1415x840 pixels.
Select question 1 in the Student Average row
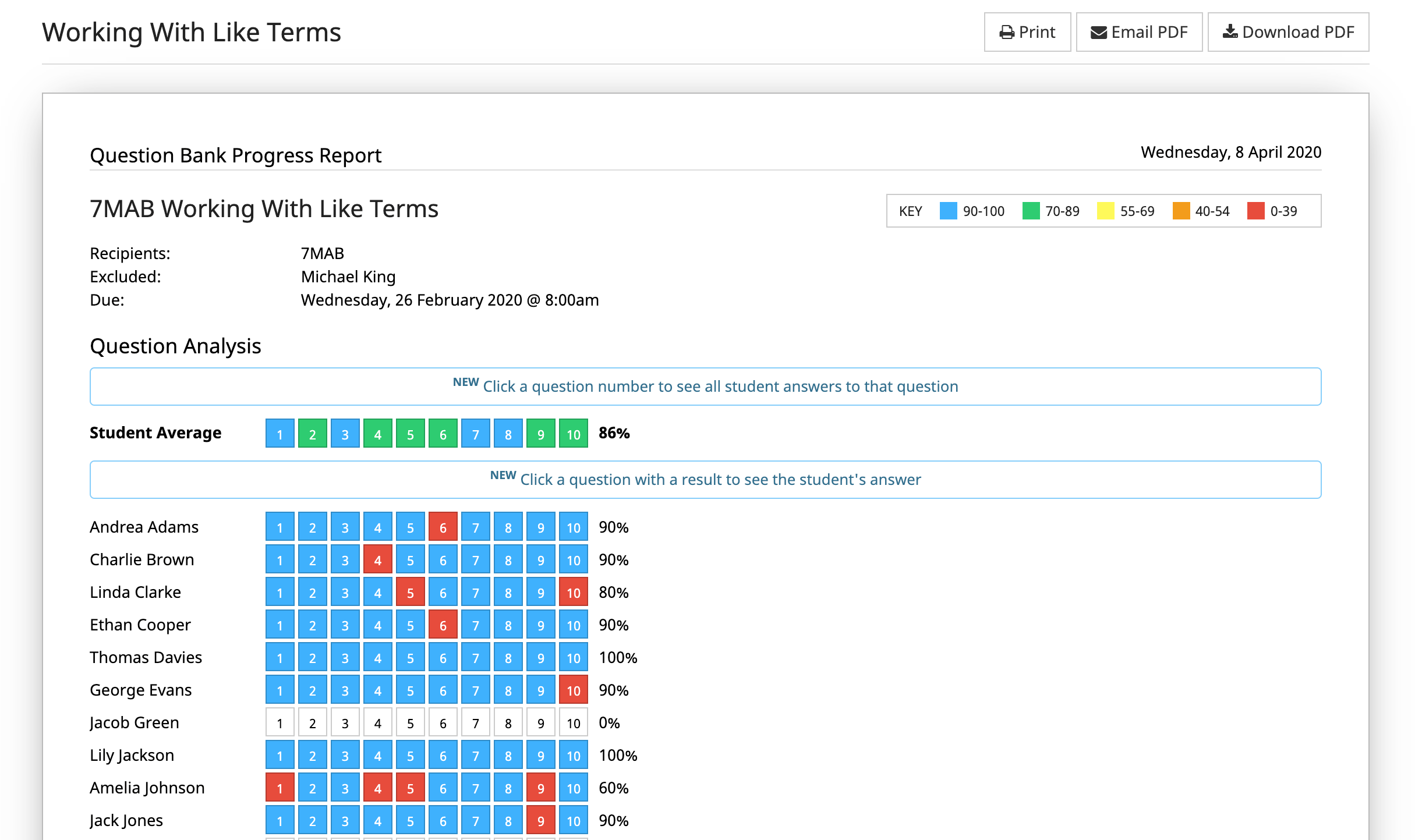click(280, 433)
